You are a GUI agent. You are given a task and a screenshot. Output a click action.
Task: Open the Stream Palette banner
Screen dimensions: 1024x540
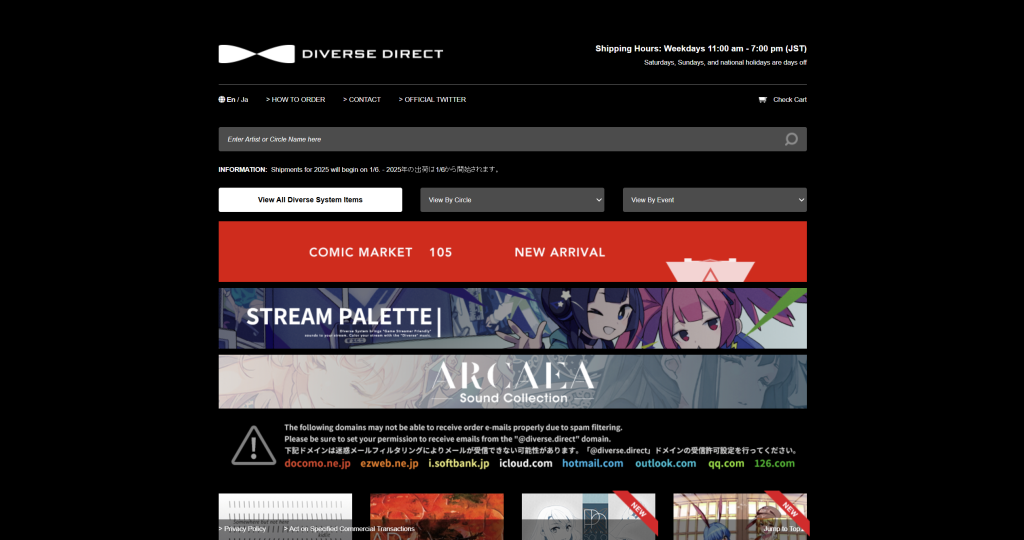513,319
